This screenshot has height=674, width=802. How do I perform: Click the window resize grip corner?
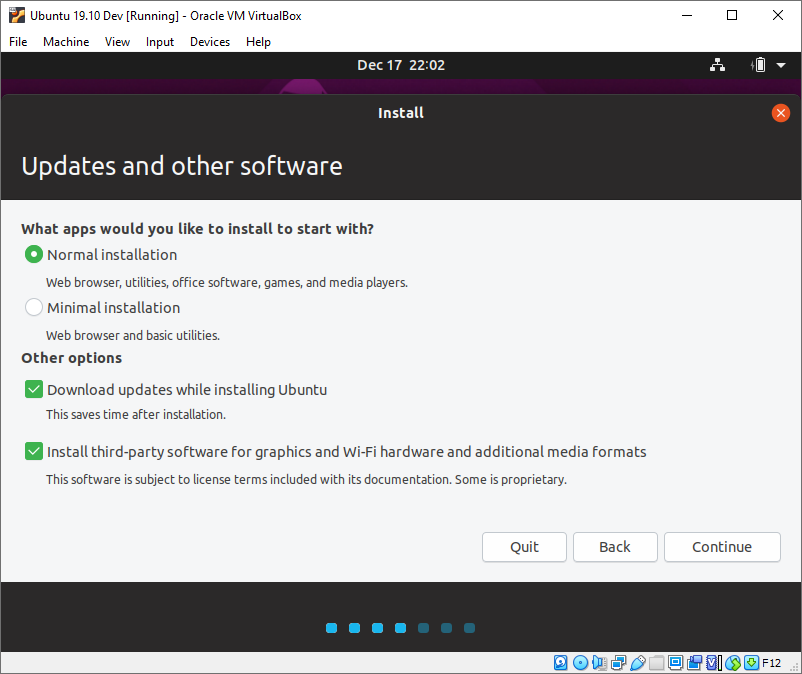click(794, 667)
